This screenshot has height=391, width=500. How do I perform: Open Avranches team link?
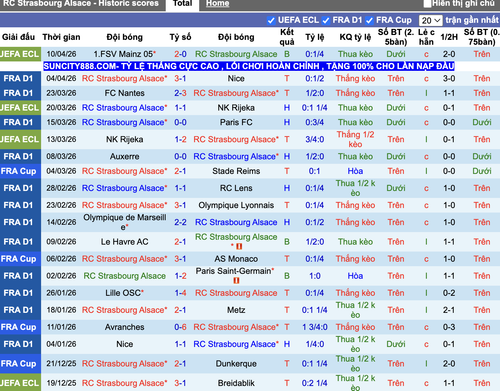[x=124, y=327]
